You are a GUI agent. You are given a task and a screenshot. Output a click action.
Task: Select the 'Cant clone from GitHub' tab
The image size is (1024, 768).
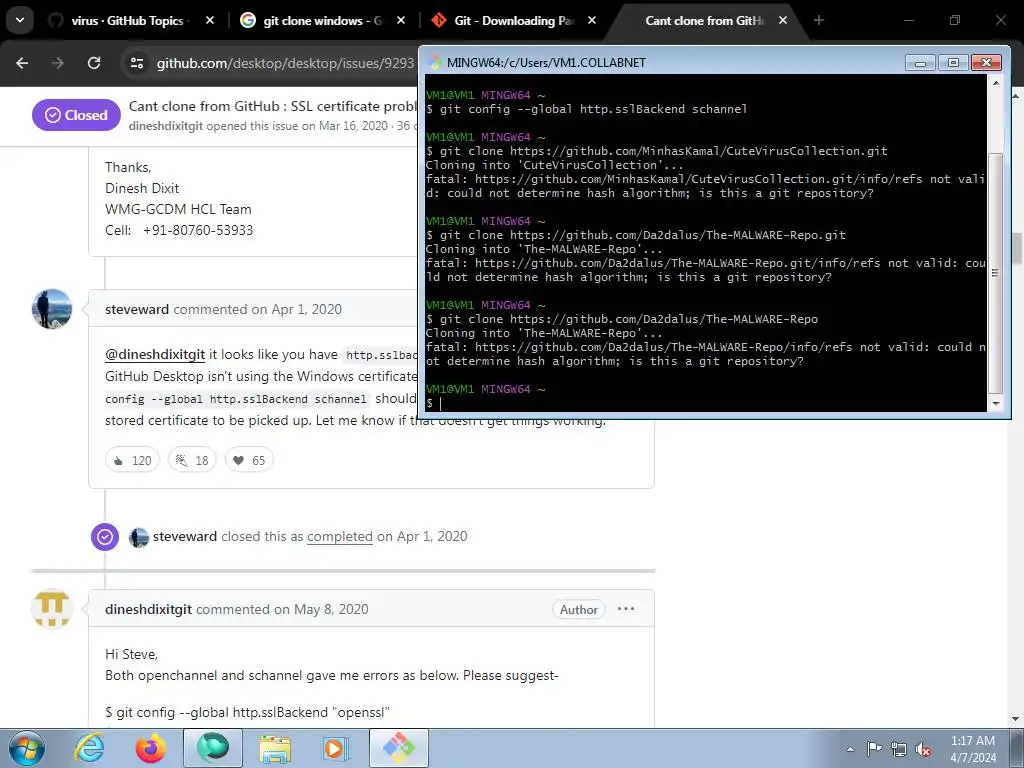point(705,21)
